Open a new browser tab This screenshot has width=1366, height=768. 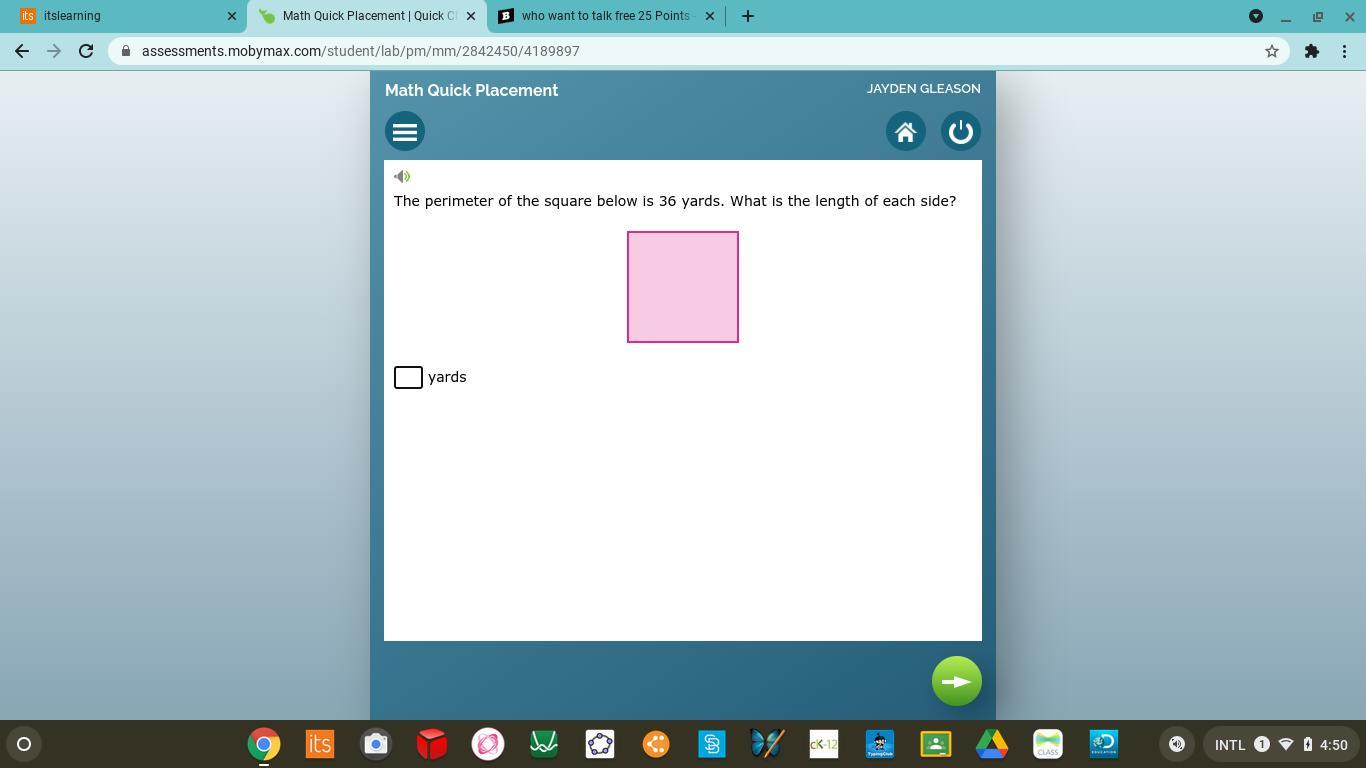pos(747,16)
